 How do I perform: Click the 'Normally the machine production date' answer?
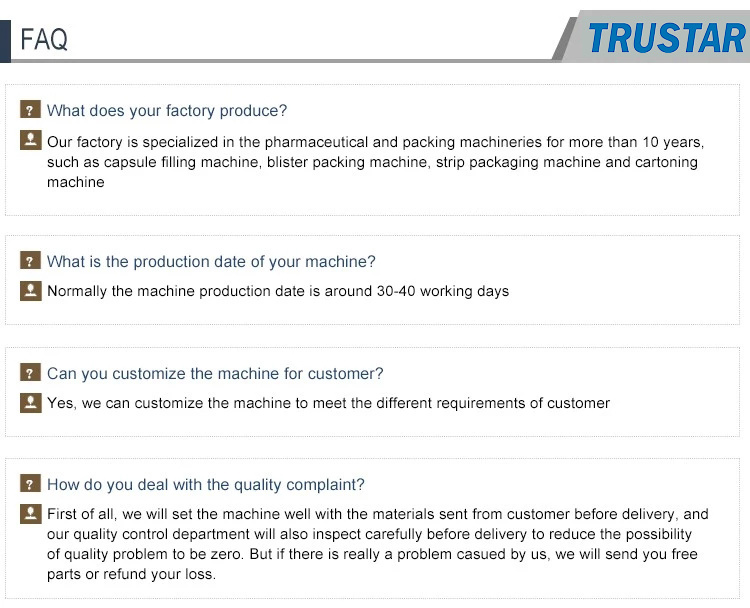click(x=278, y=291)
